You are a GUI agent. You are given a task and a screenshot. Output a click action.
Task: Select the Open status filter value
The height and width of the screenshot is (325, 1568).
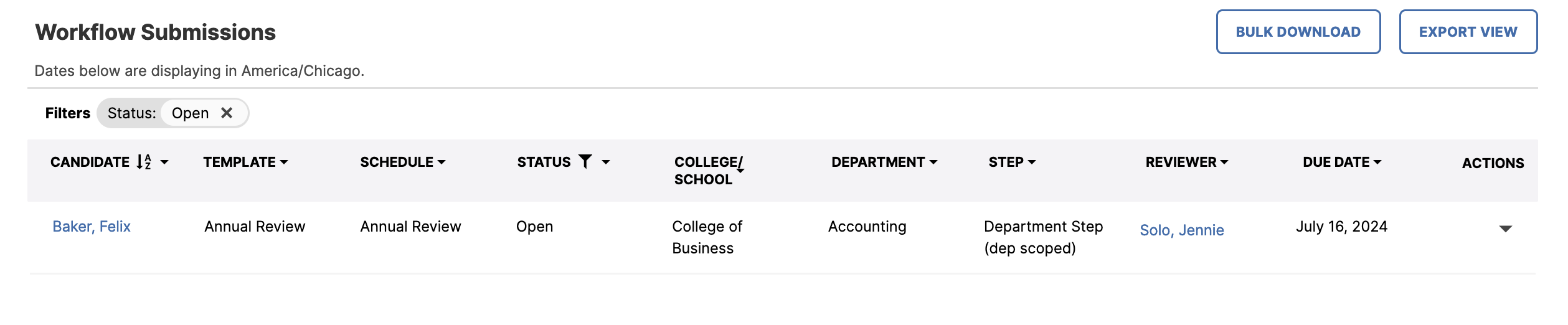190,113
